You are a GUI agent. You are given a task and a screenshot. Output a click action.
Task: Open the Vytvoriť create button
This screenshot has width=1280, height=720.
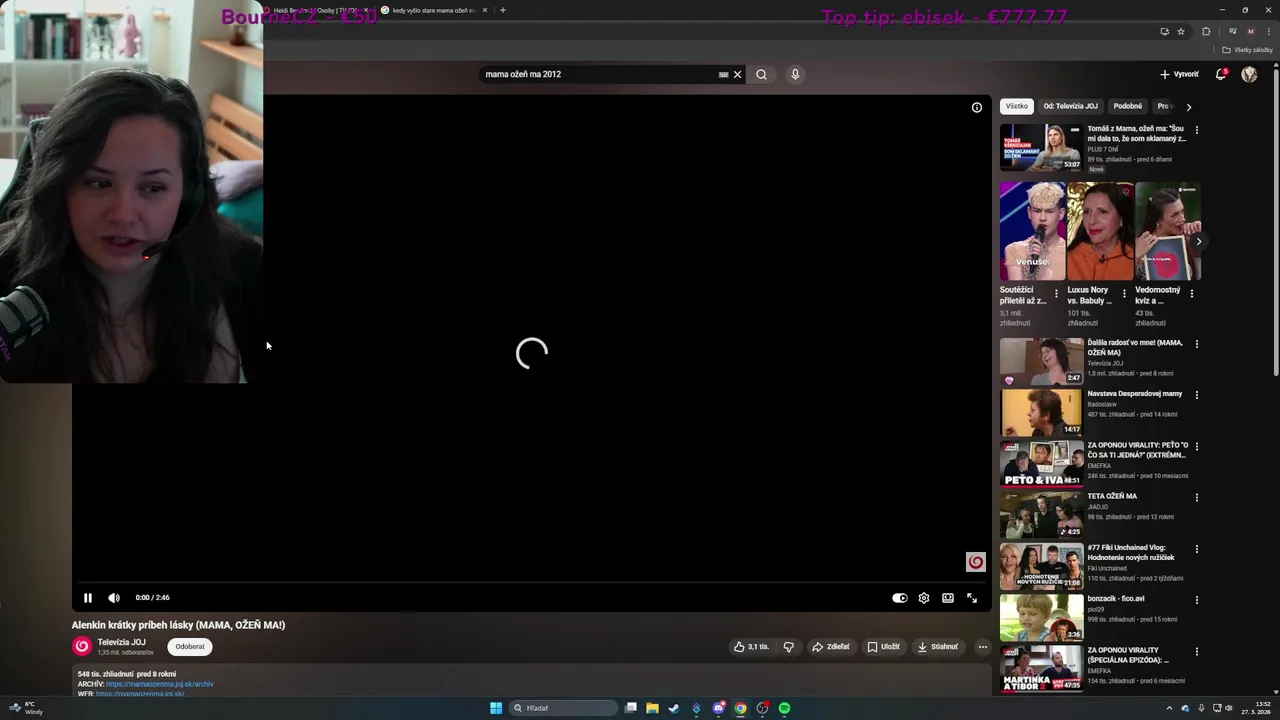tap(1179, 74)
